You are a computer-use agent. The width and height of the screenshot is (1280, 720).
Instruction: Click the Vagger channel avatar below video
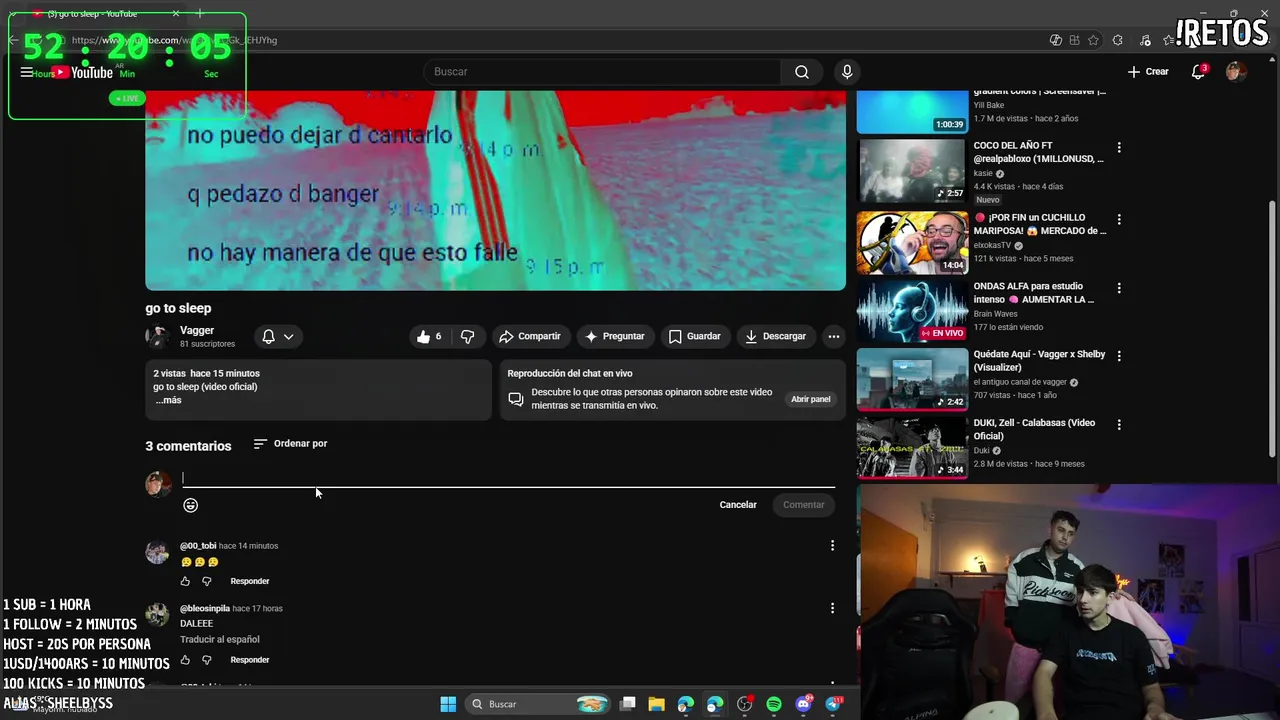click(x=157, y=337)
